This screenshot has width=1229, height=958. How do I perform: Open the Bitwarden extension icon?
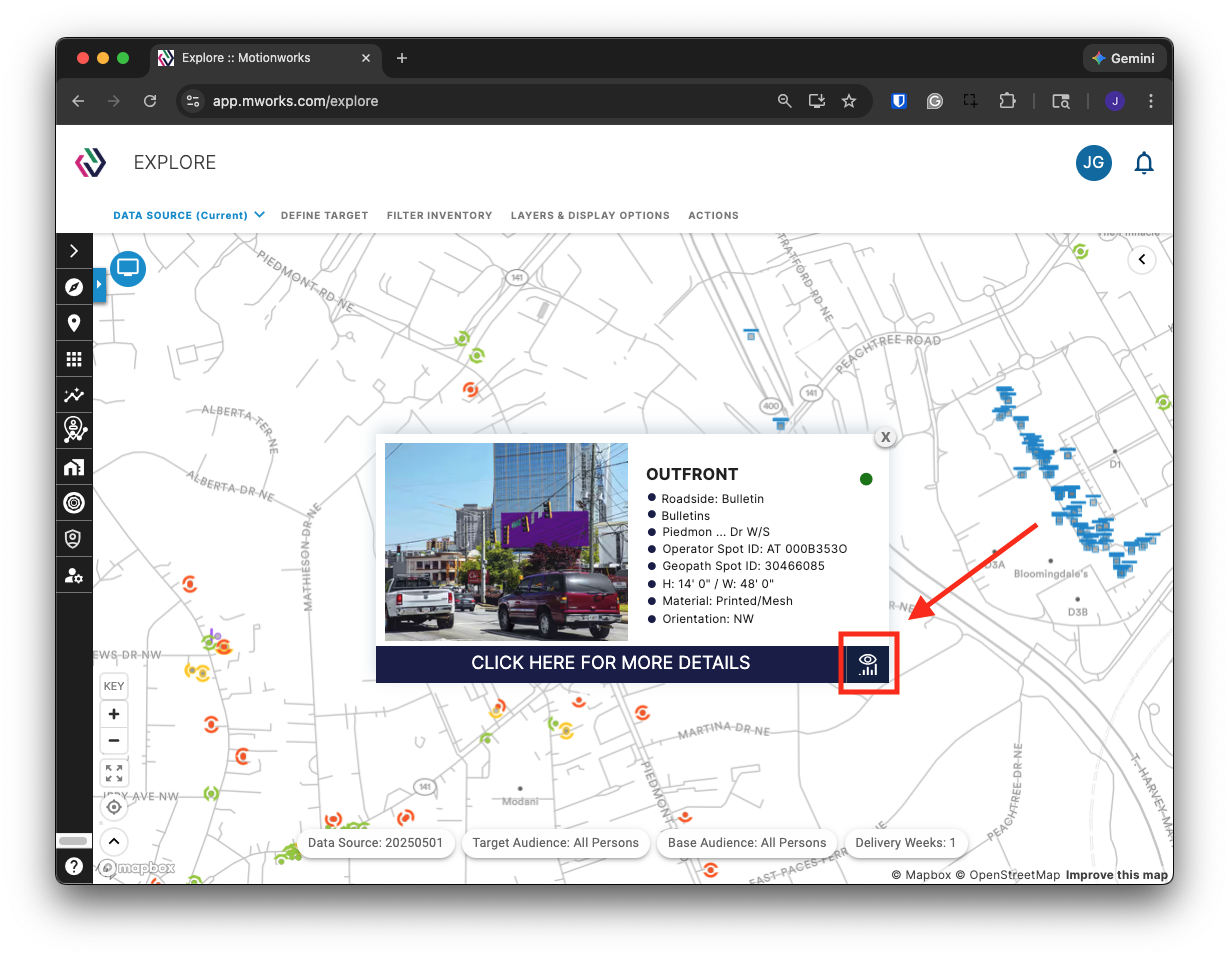(899, 101)
